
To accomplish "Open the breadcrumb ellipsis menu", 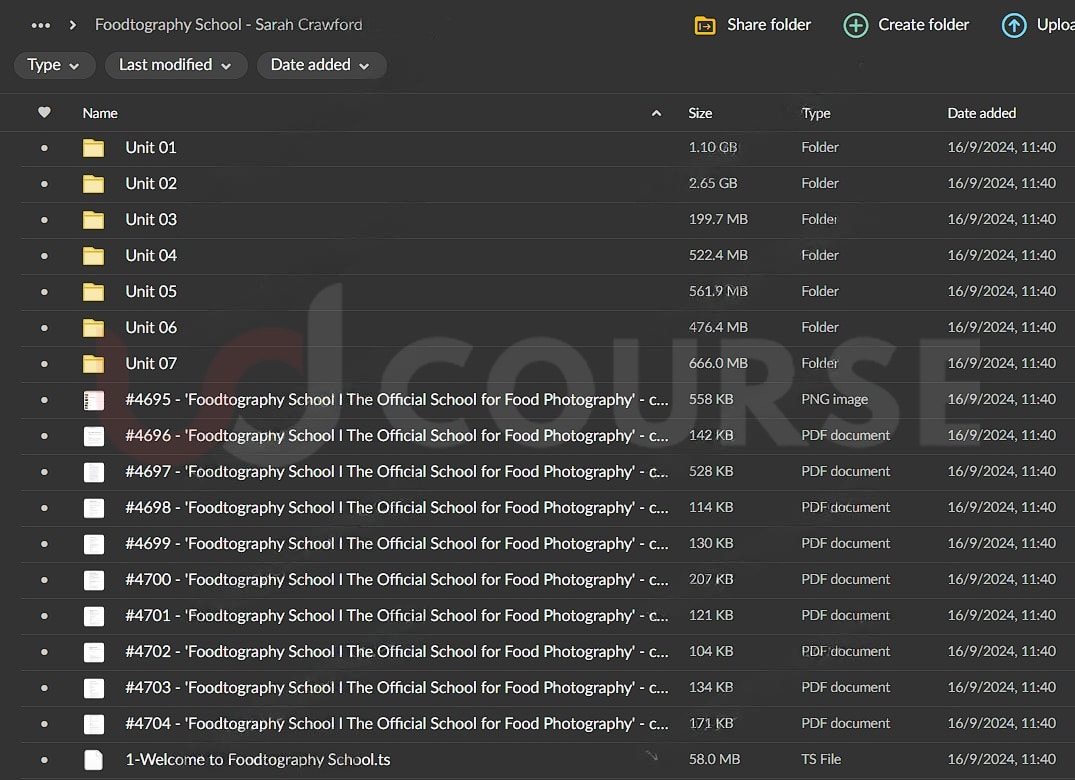I will (41, 25).
